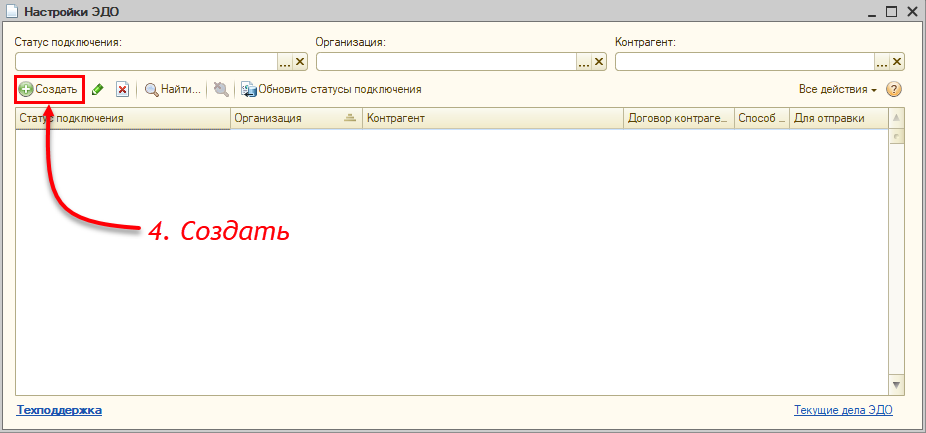Click the green pencil edit icon
The image size is (926, 433).
click(98, 90)
